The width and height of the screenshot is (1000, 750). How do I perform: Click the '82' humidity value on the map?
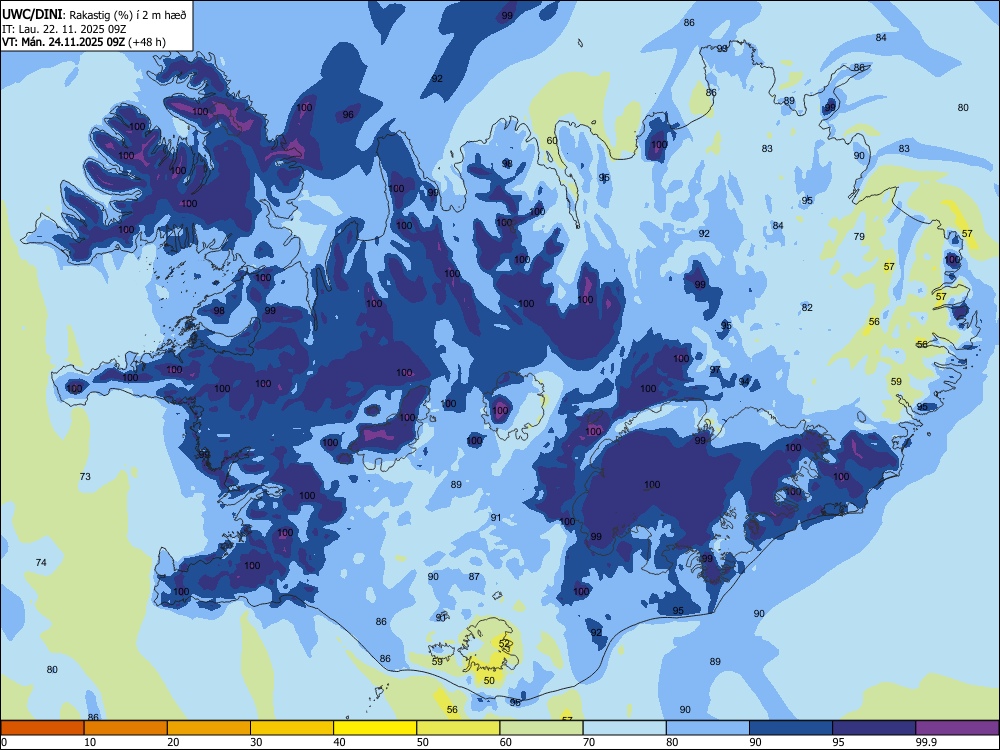pos(807,307)
